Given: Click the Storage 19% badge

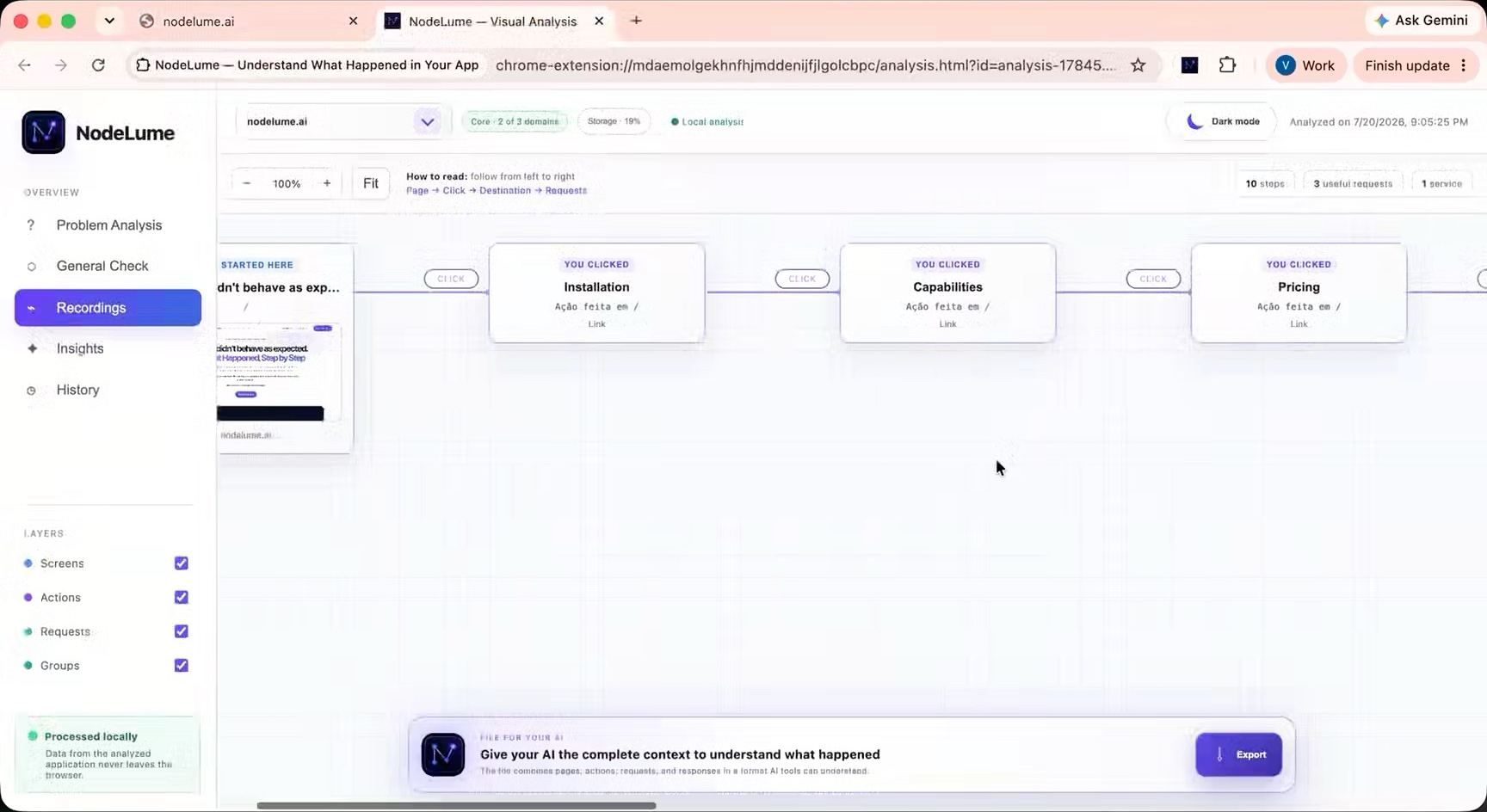Looking at the screenshot, I should coord(614,121).
